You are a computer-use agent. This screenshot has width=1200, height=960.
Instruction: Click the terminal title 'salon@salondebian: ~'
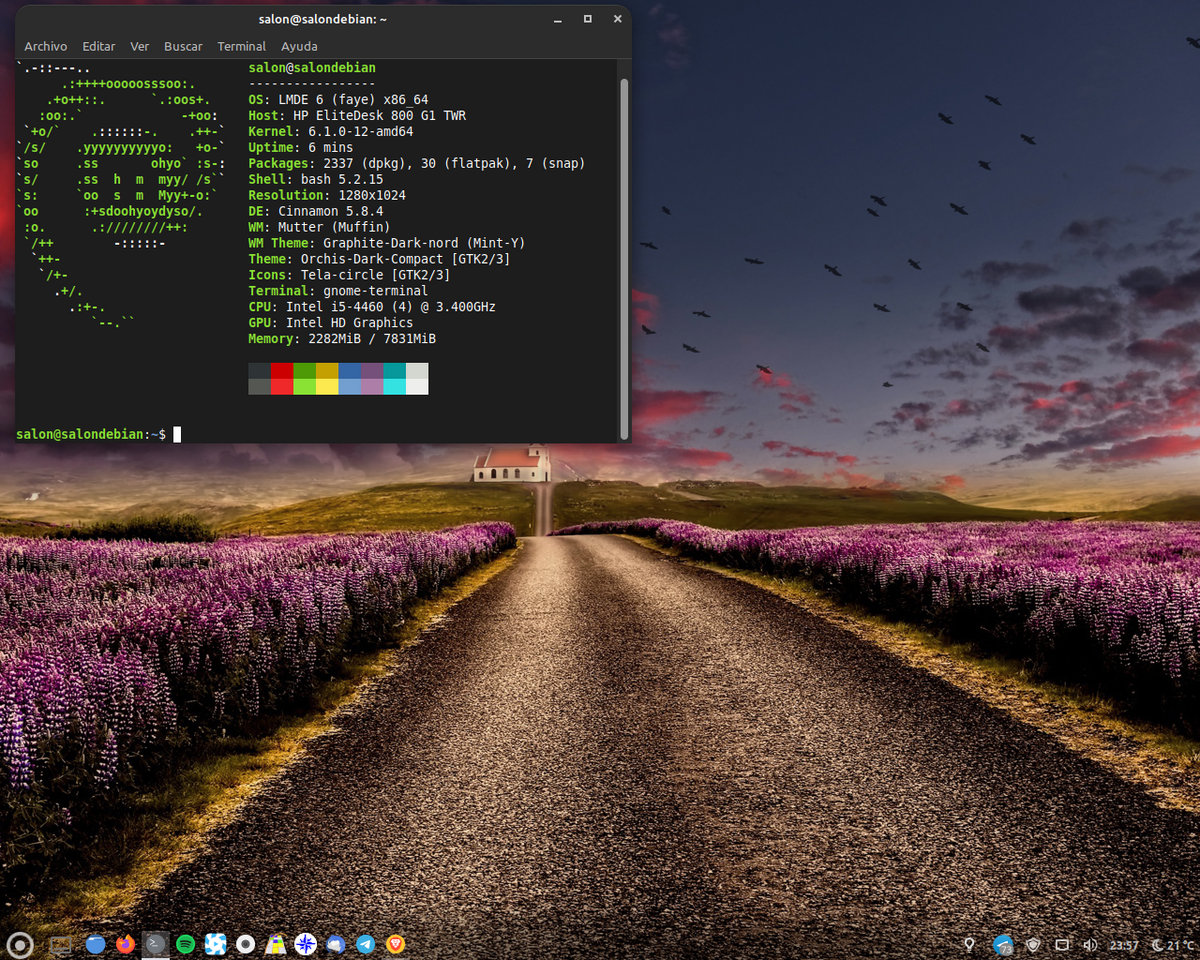(x=322, y=19)
